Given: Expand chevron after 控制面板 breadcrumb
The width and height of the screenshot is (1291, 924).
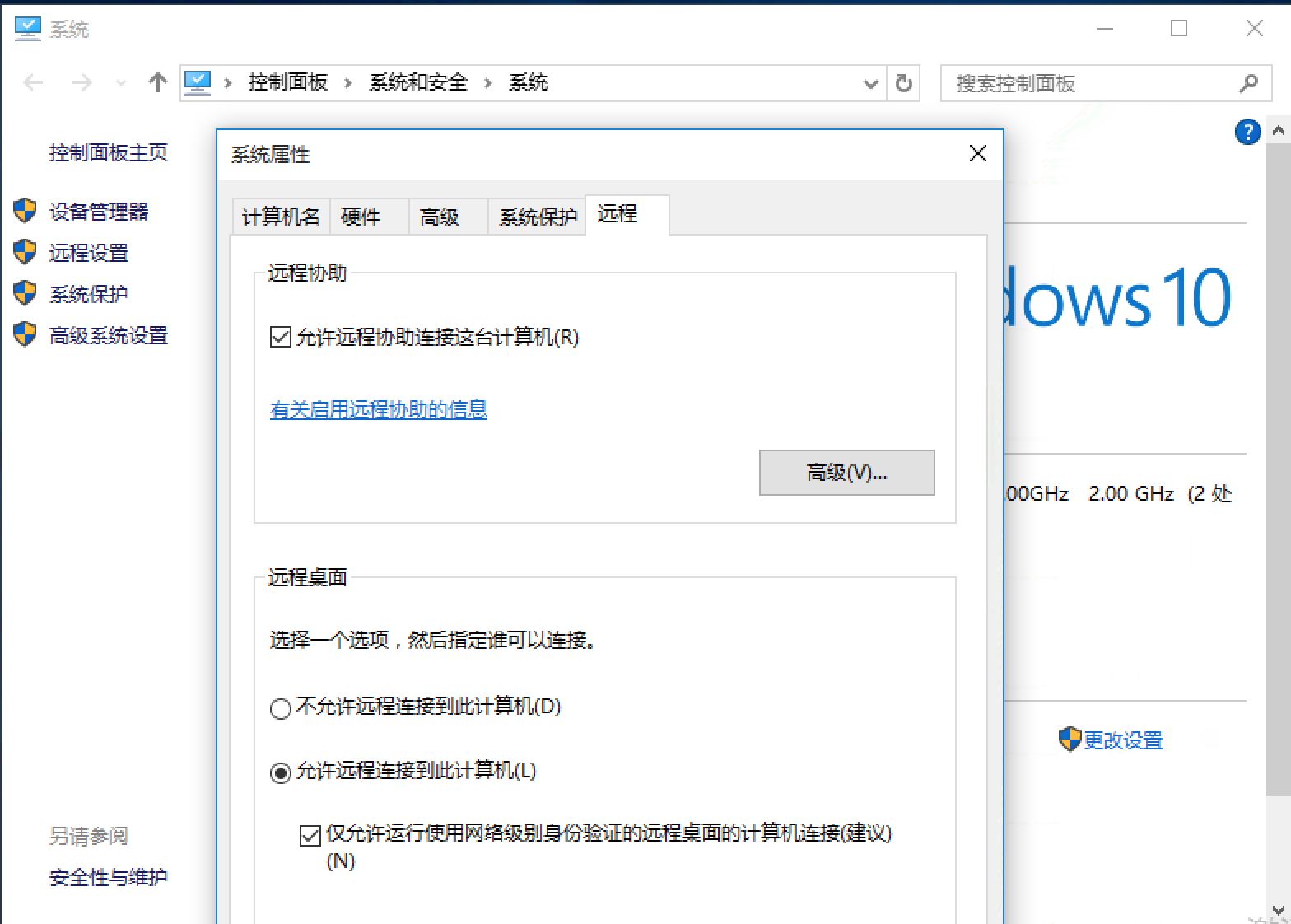Looking at the screenshot, I should click(x=348, y=83).
